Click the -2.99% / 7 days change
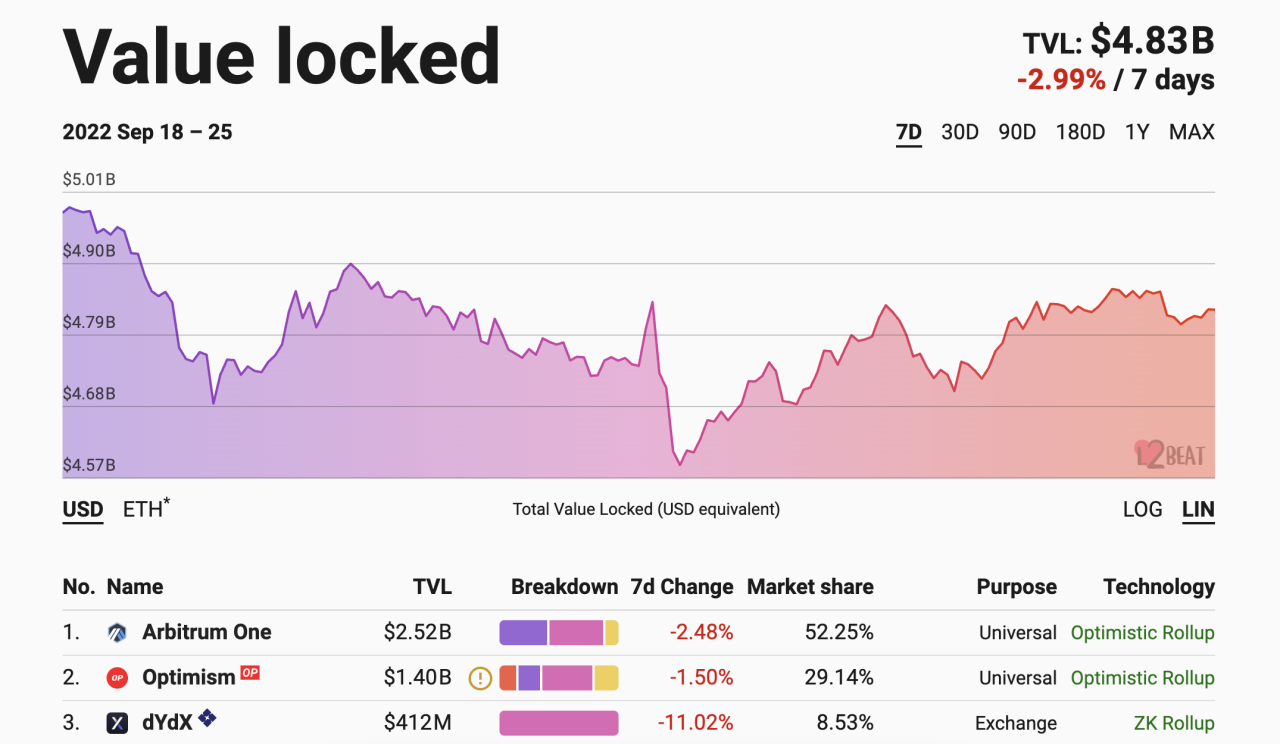 pyautogui.click(x=1116, y=80)
